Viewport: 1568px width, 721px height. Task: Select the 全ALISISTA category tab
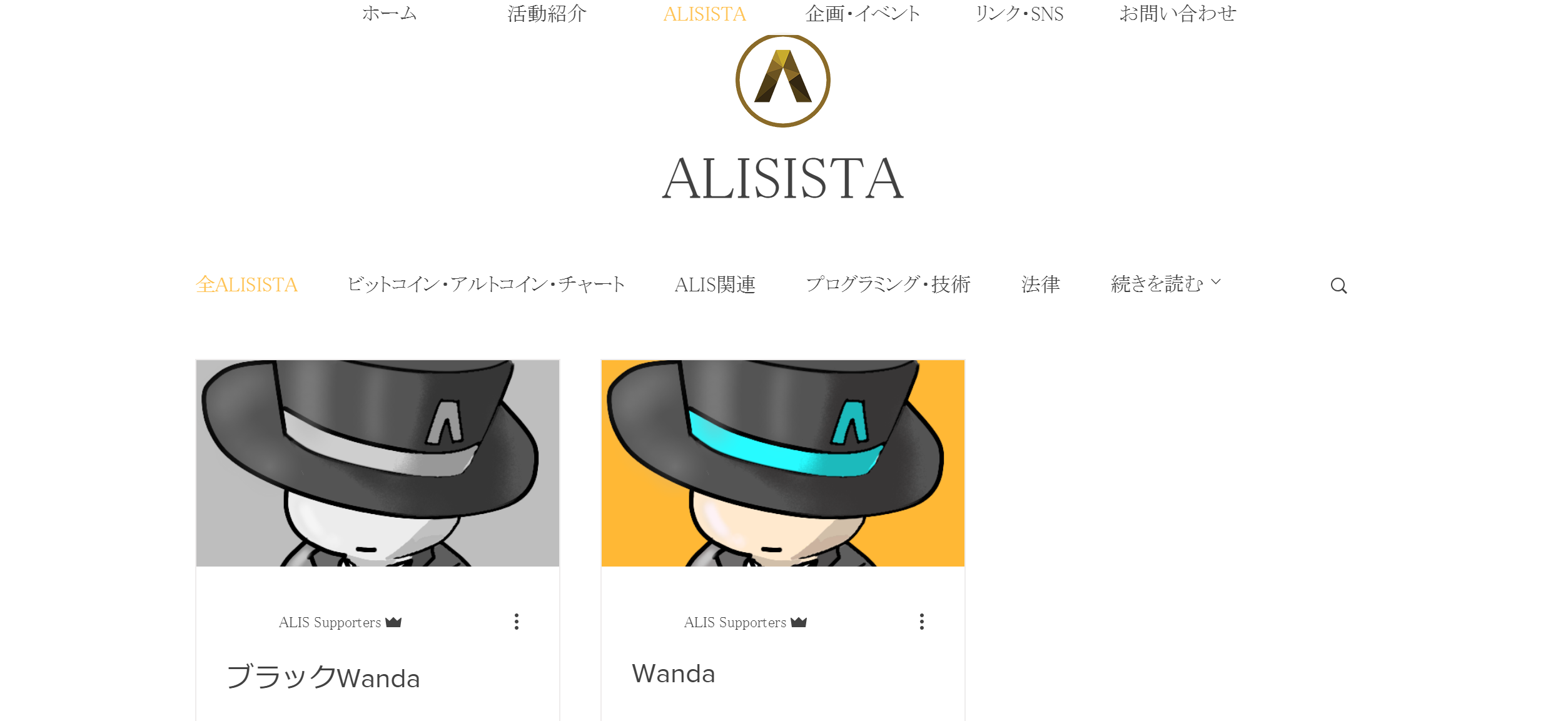click(x=246, y=285)
